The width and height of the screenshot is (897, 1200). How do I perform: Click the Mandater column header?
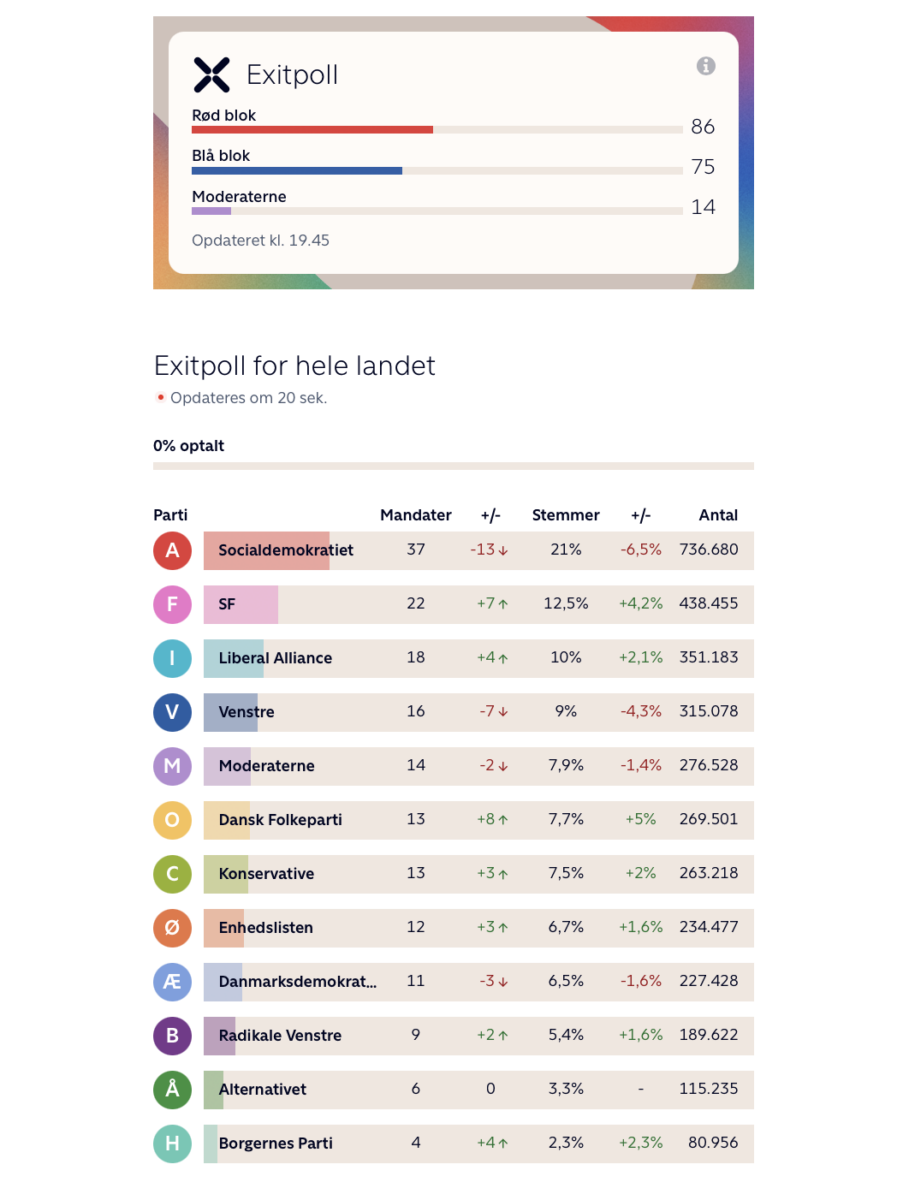(x=416, y=515)
